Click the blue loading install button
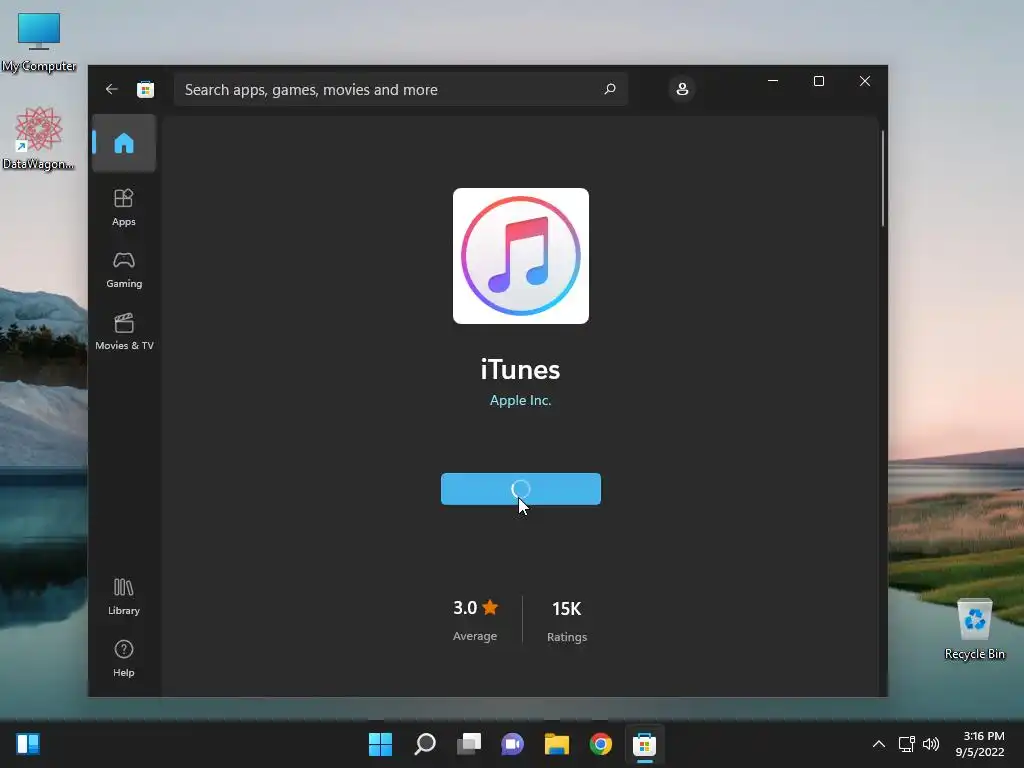 (x=520, y=488)
